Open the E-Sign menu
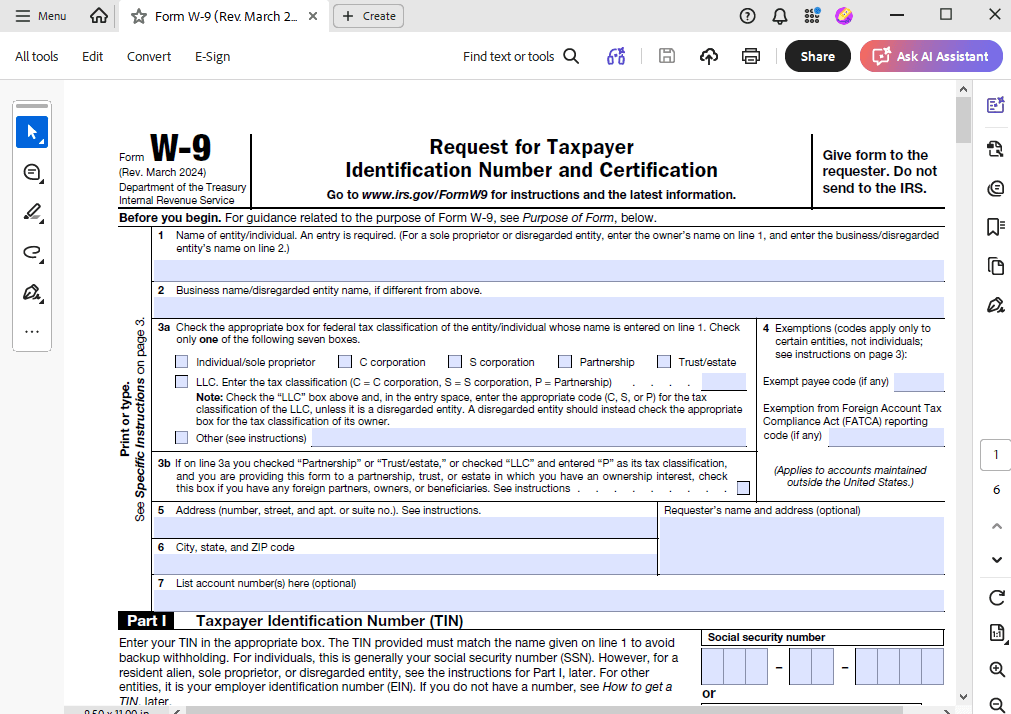 coord(213,57)
